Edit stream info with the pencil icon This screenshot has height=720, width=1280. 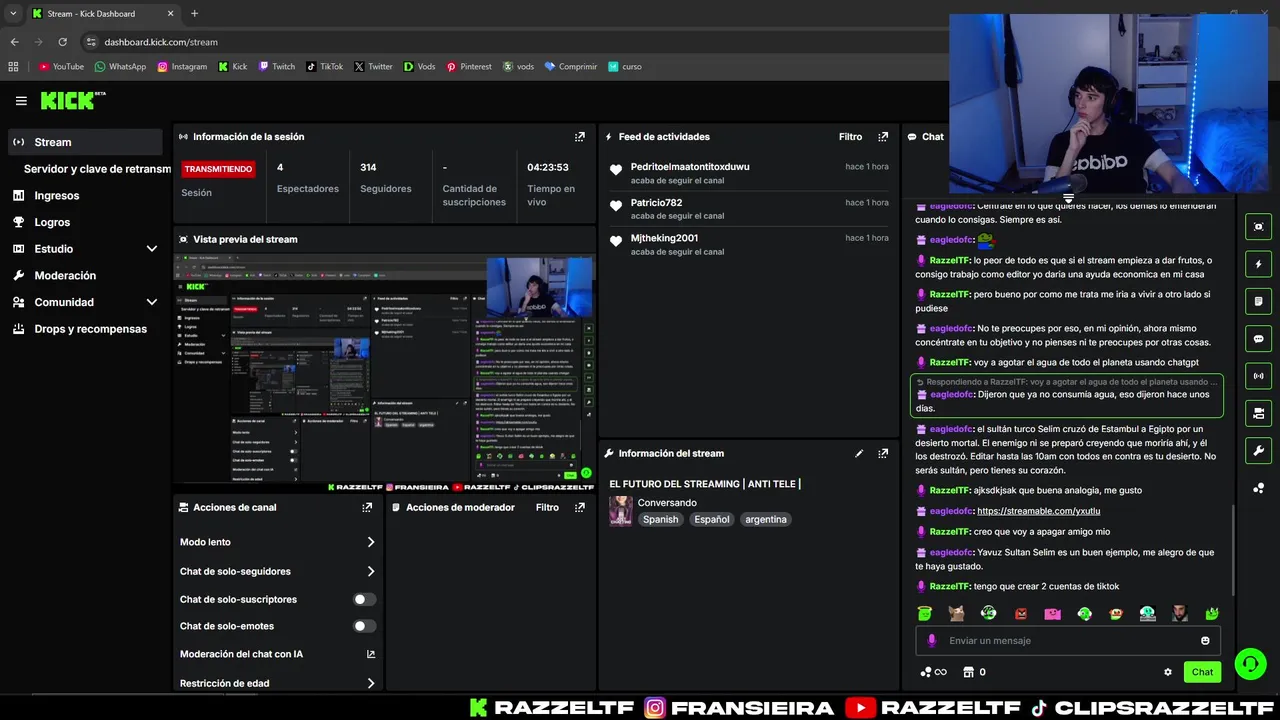click(858, 453)
